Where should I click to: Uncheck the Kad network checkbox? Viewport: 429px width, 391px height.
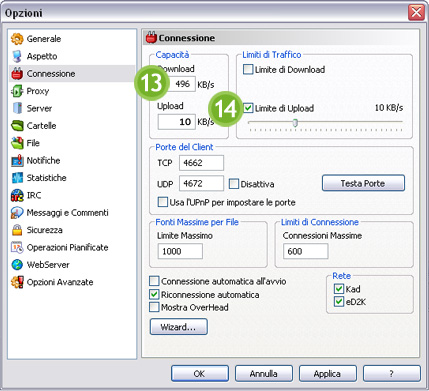(x=339, y=289)
